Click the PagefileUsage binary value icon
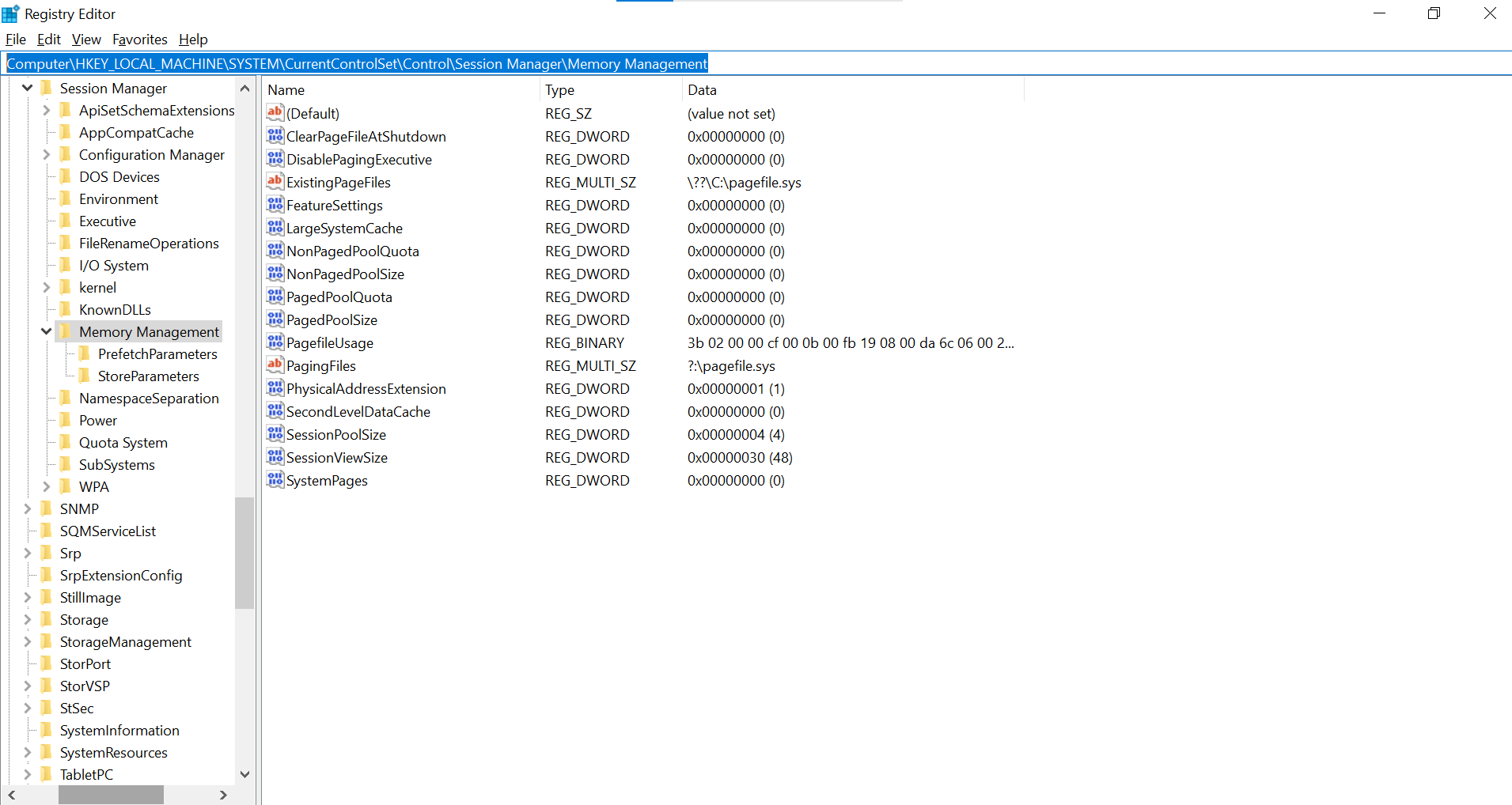1512x805 pixels. click(275, 342)
